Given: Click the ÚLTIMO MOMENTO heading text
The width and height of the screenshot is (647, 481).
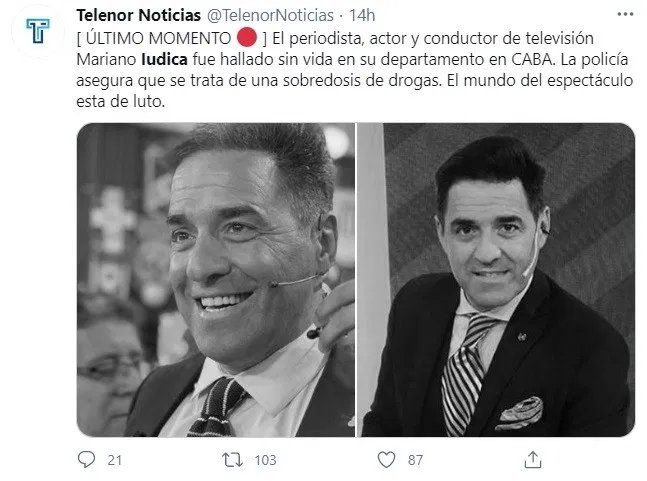Looking at the screenshot, I should tap(158, 38).
